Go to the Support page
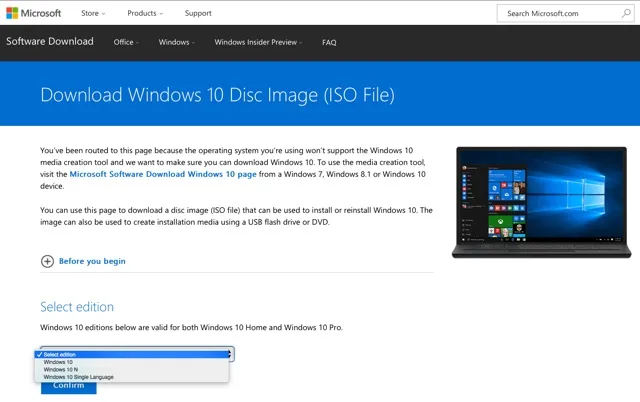 point(198,13)
